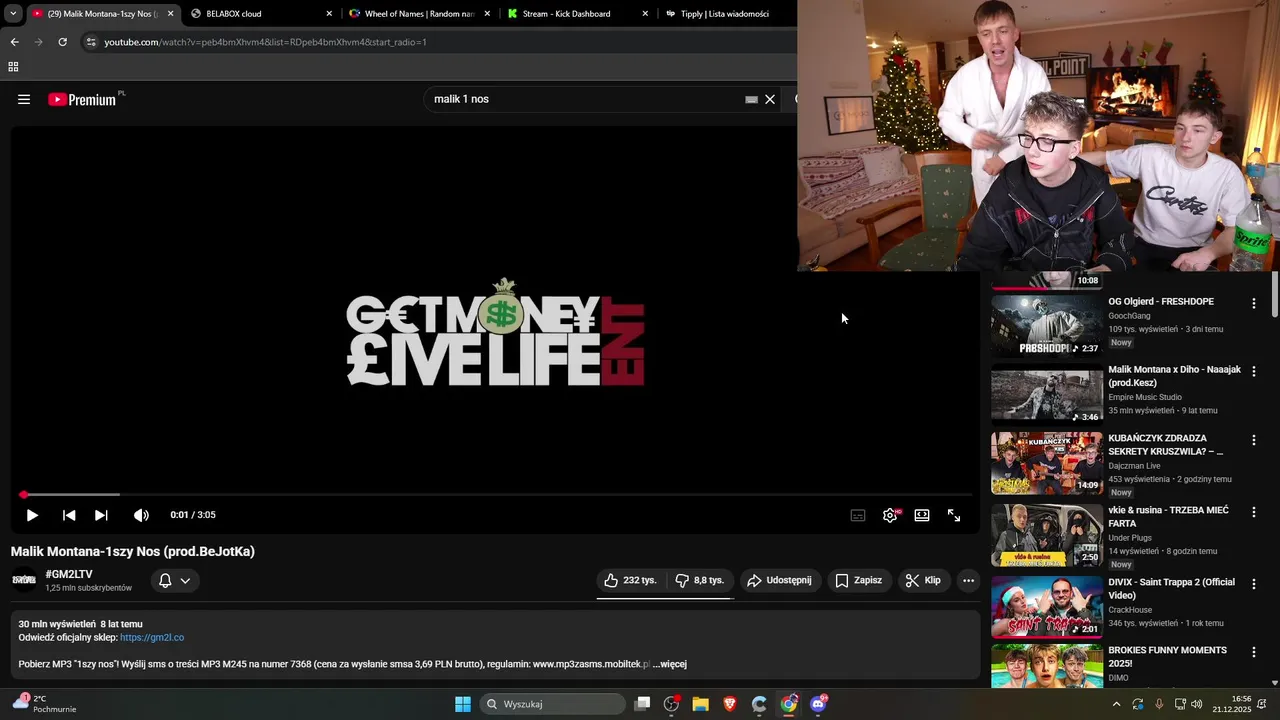Switch to theater mode icon

click(922, 515)
